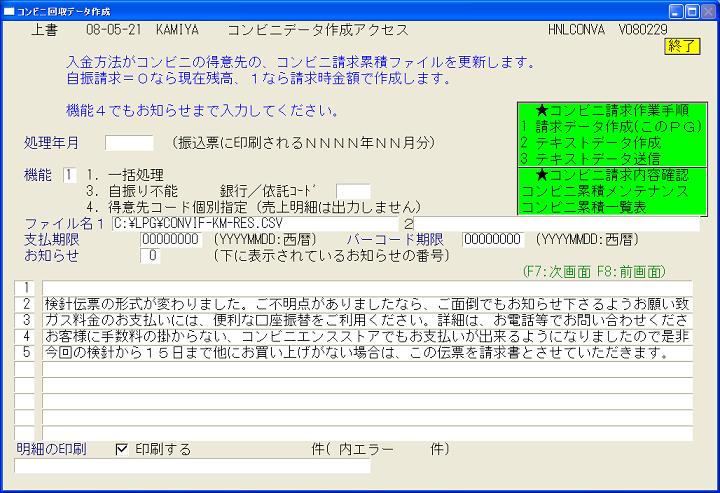Toggle the 印刷する checkbox
Viewport: 720px width, 493px height.
coord(122,449)
